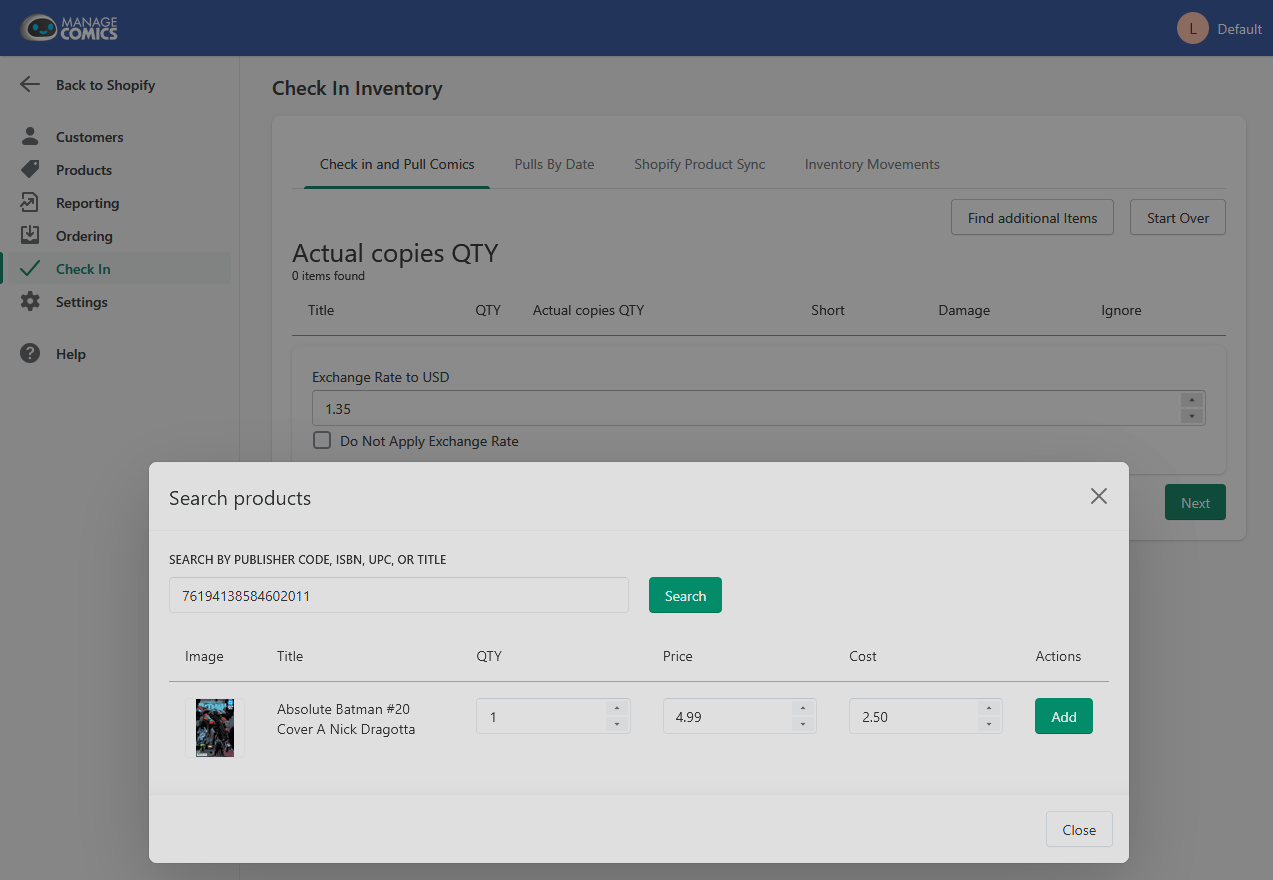Click Back to Shopify link
This screenshot has height=880, width=1273.
point(105,85)
